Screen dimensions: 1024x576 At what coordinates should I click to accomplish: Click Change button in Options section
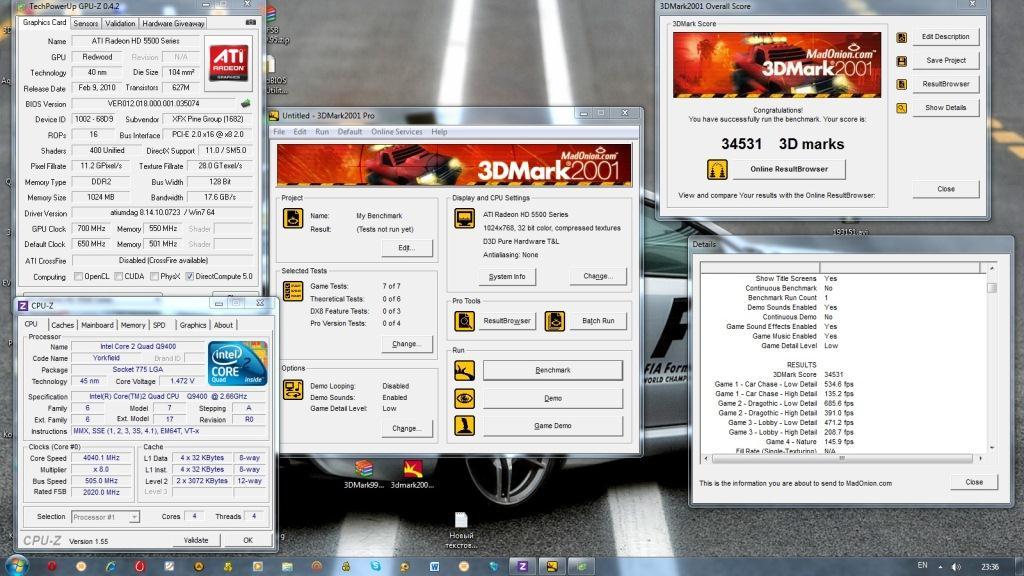click(x=406, y=429)
